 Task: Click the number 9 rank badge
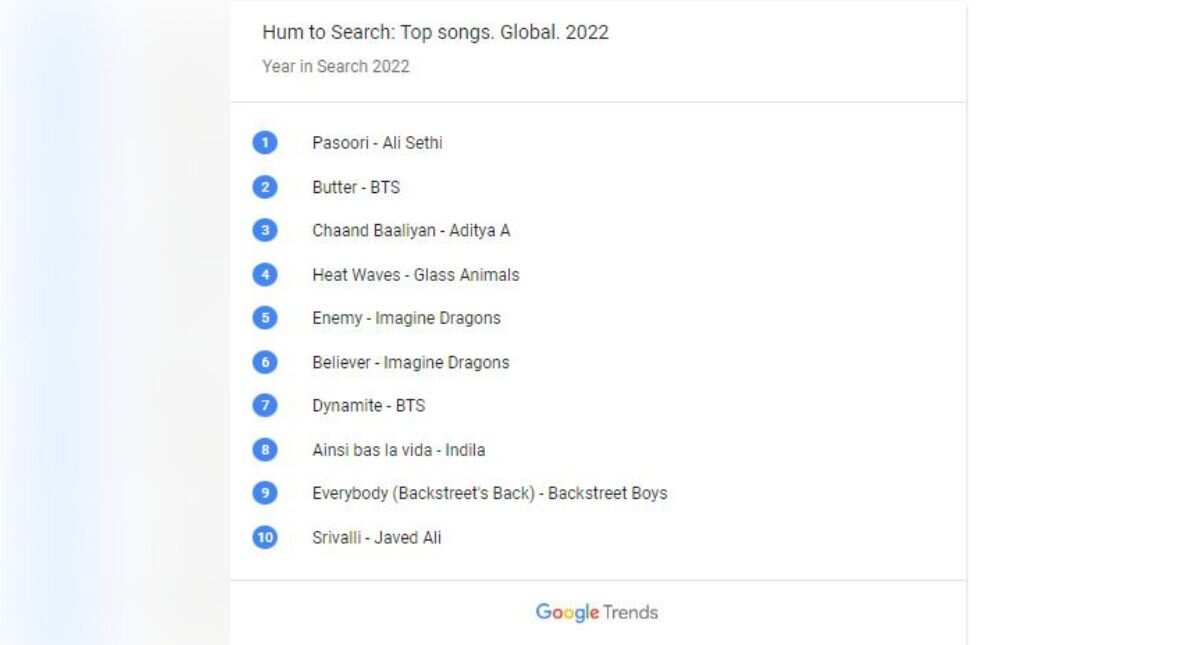[264, 493]
